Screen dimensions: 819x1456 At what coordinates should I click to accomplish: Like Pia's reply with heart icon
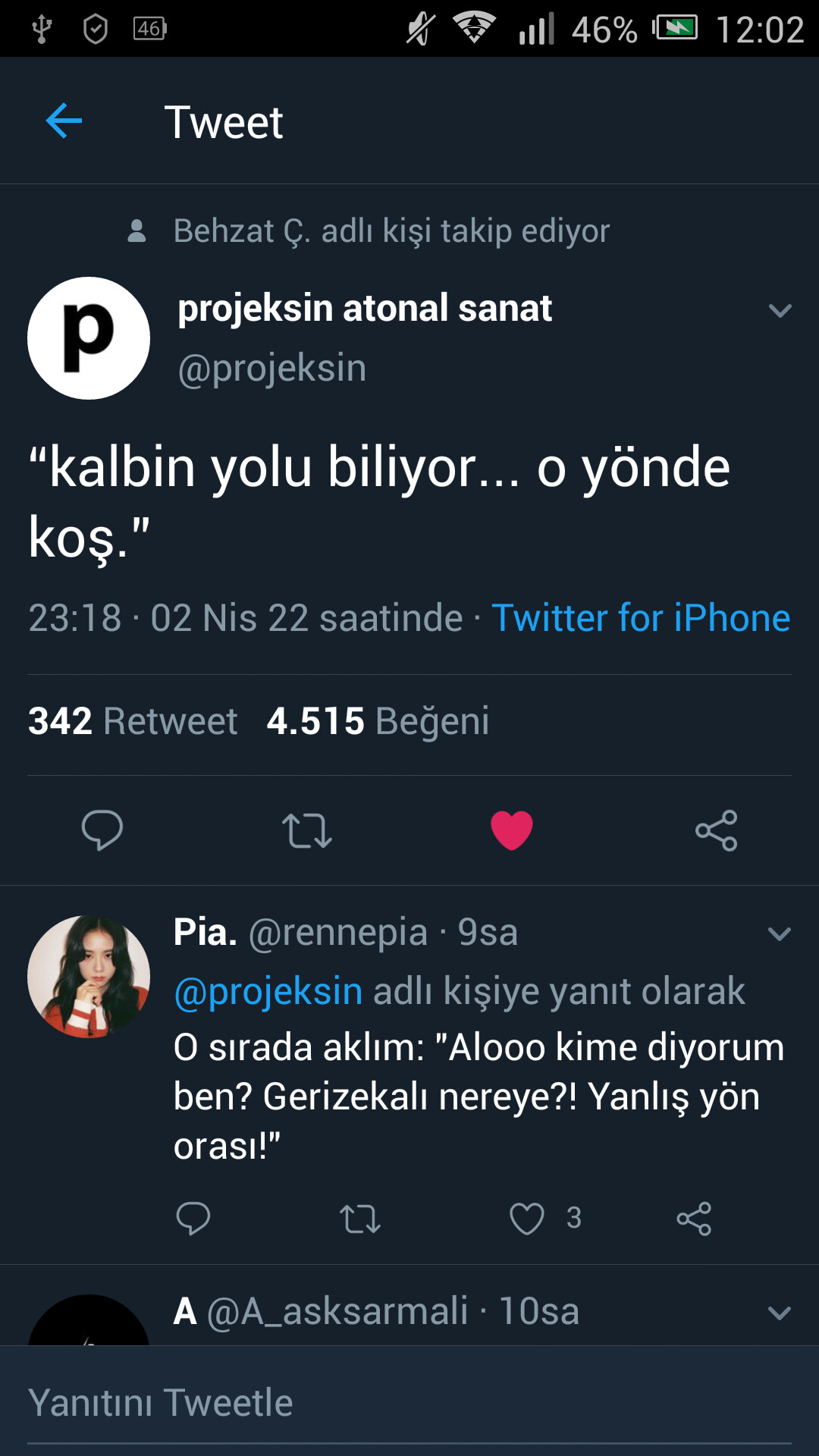click(x=527, y=1219)
